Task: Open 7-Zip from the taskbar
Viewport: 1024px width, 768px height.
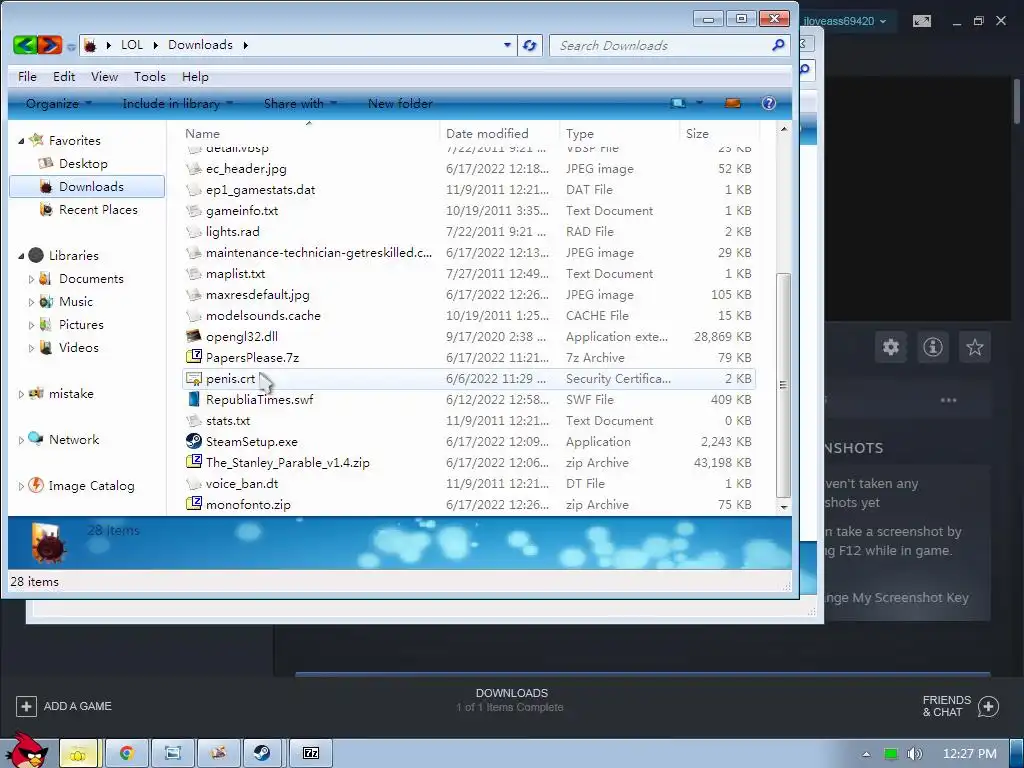Action: point(311,753)
